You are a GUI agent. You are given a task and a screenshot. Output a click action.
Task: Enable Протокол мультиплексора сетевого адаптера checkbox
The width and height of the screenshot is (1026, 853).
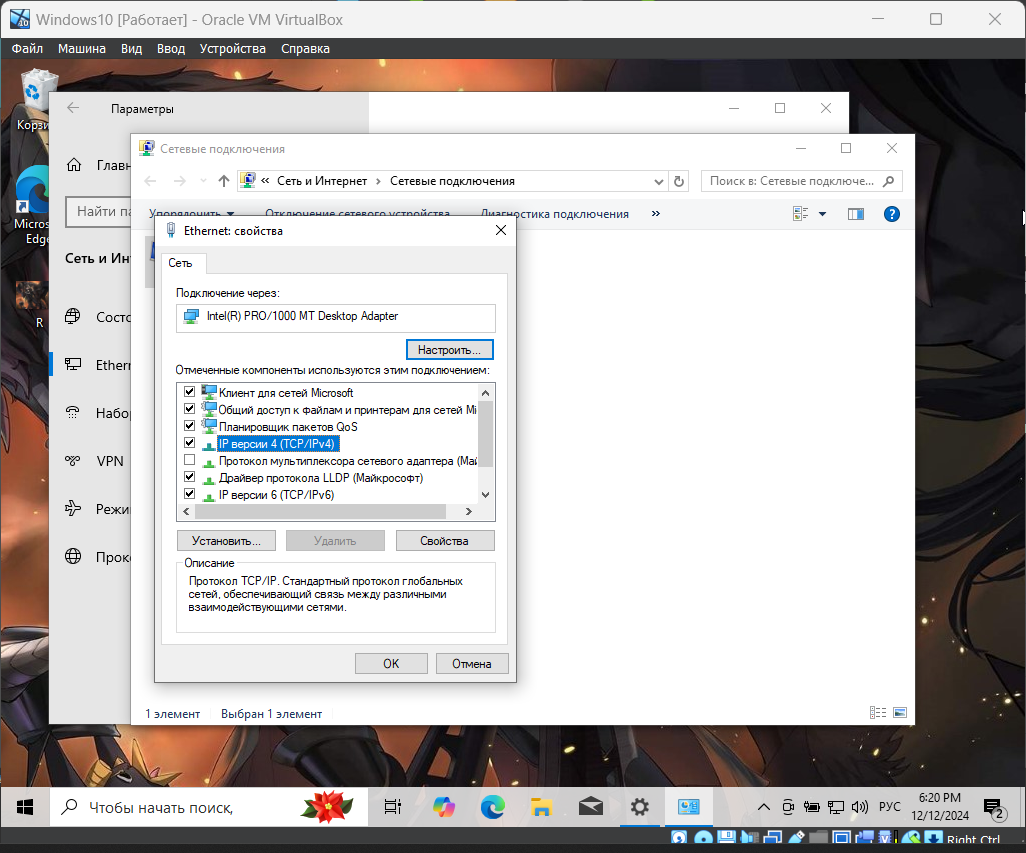click(189, 460)
